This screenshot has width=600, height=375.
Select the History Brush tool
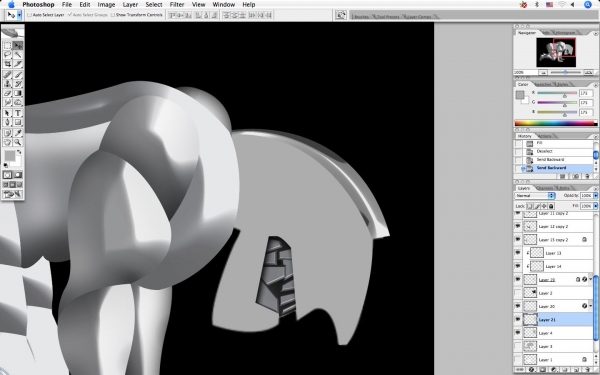click(x=18, y=84)
